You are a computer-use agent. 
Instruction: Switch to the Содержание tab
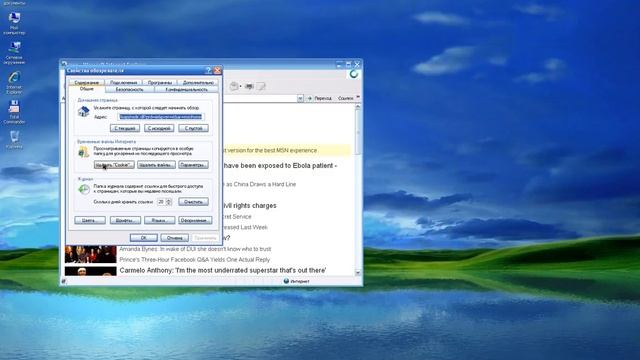86,82
